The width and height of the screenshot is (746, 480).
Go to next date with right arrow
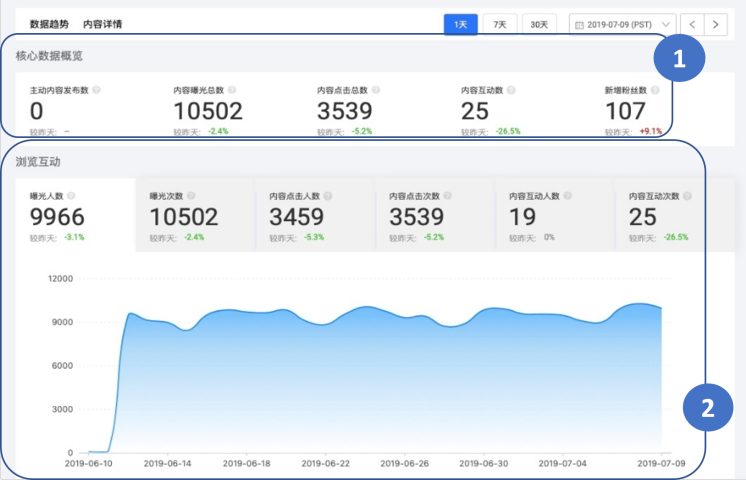717,24
